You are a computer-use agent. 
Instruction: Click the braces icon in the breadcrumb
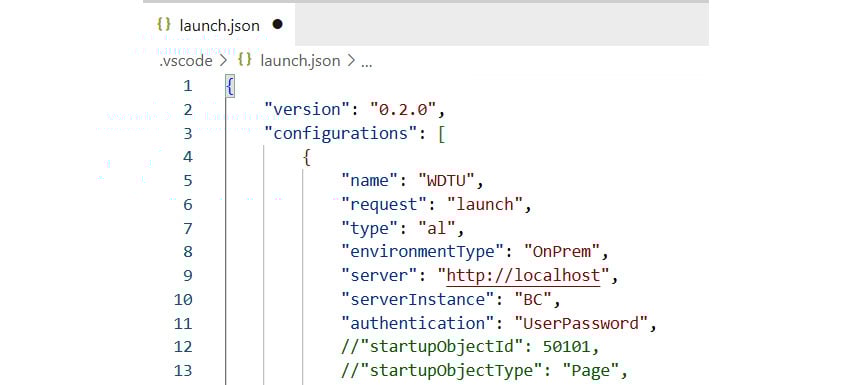245,60
